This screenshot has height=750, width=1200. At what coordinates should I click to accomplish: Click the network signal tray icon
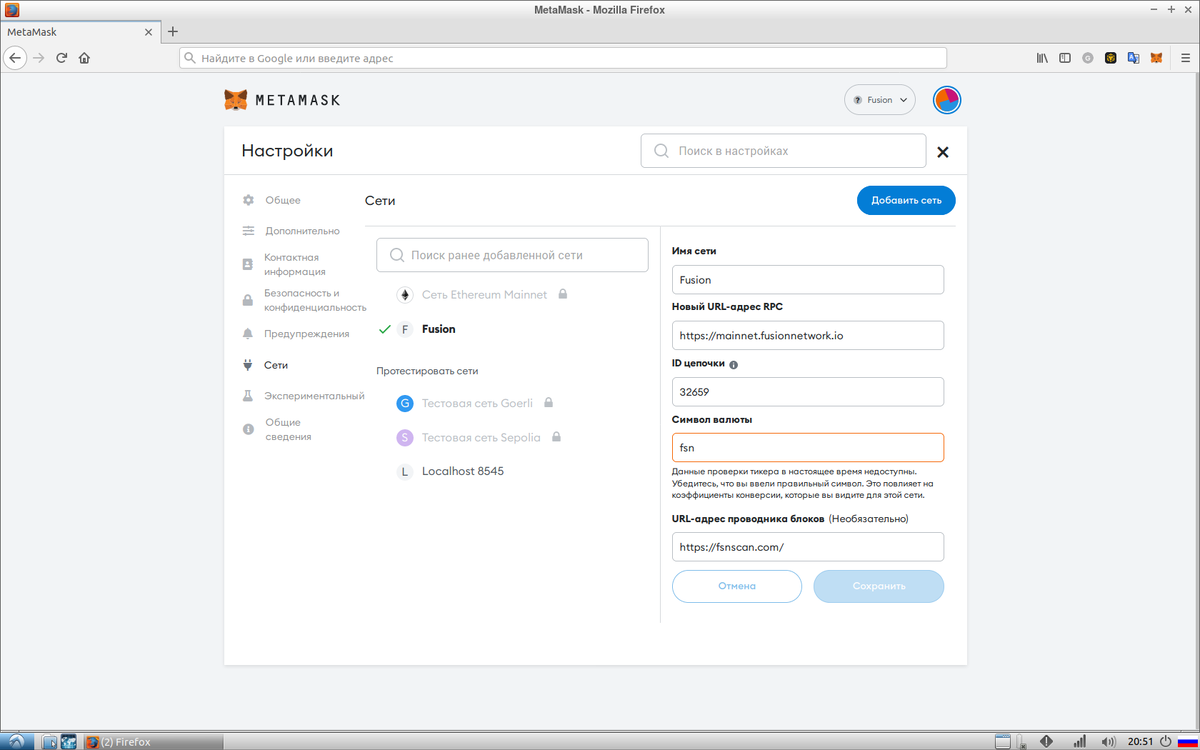1079,742
